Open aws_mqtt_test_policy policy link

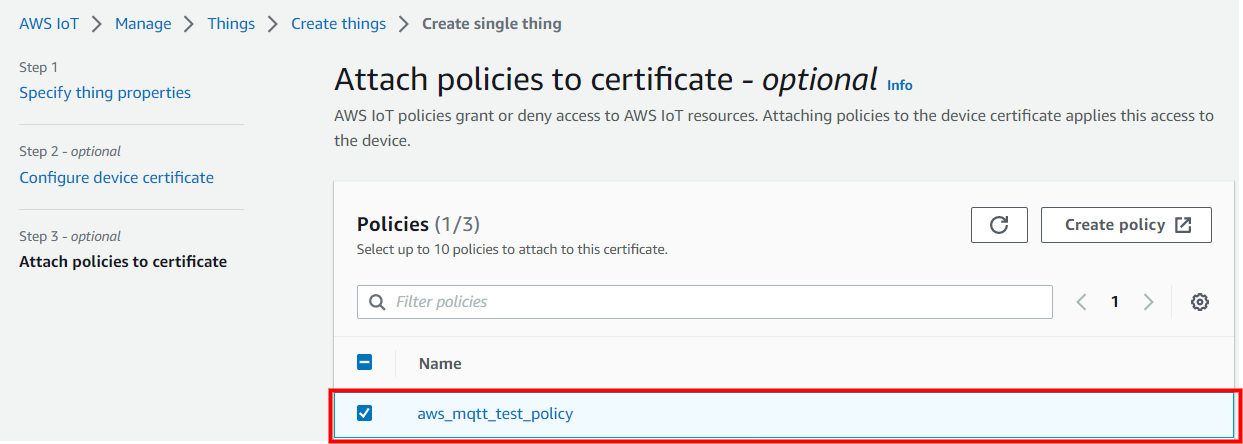point(495,413)
